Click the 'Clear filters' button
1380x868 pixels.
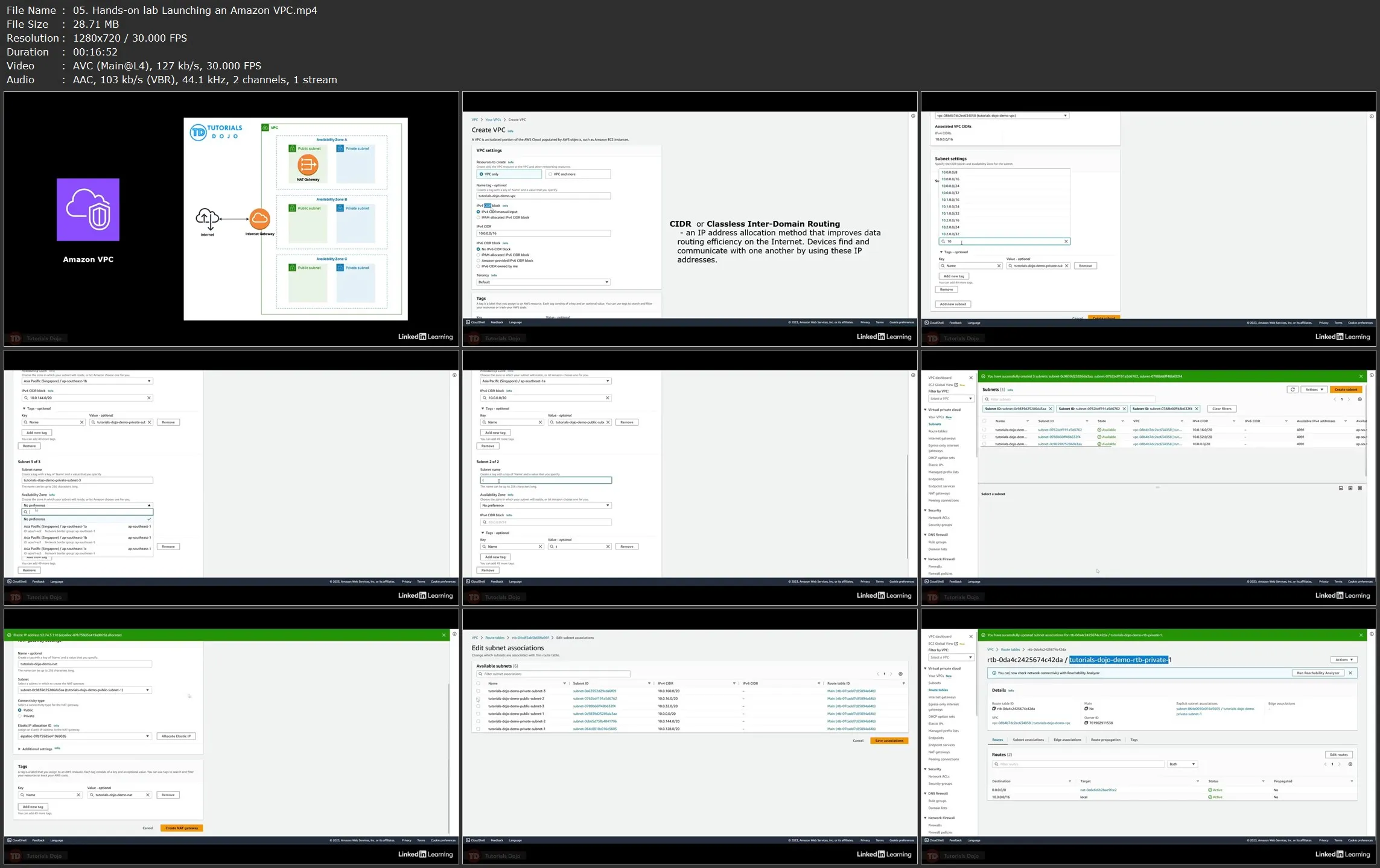1221,409
